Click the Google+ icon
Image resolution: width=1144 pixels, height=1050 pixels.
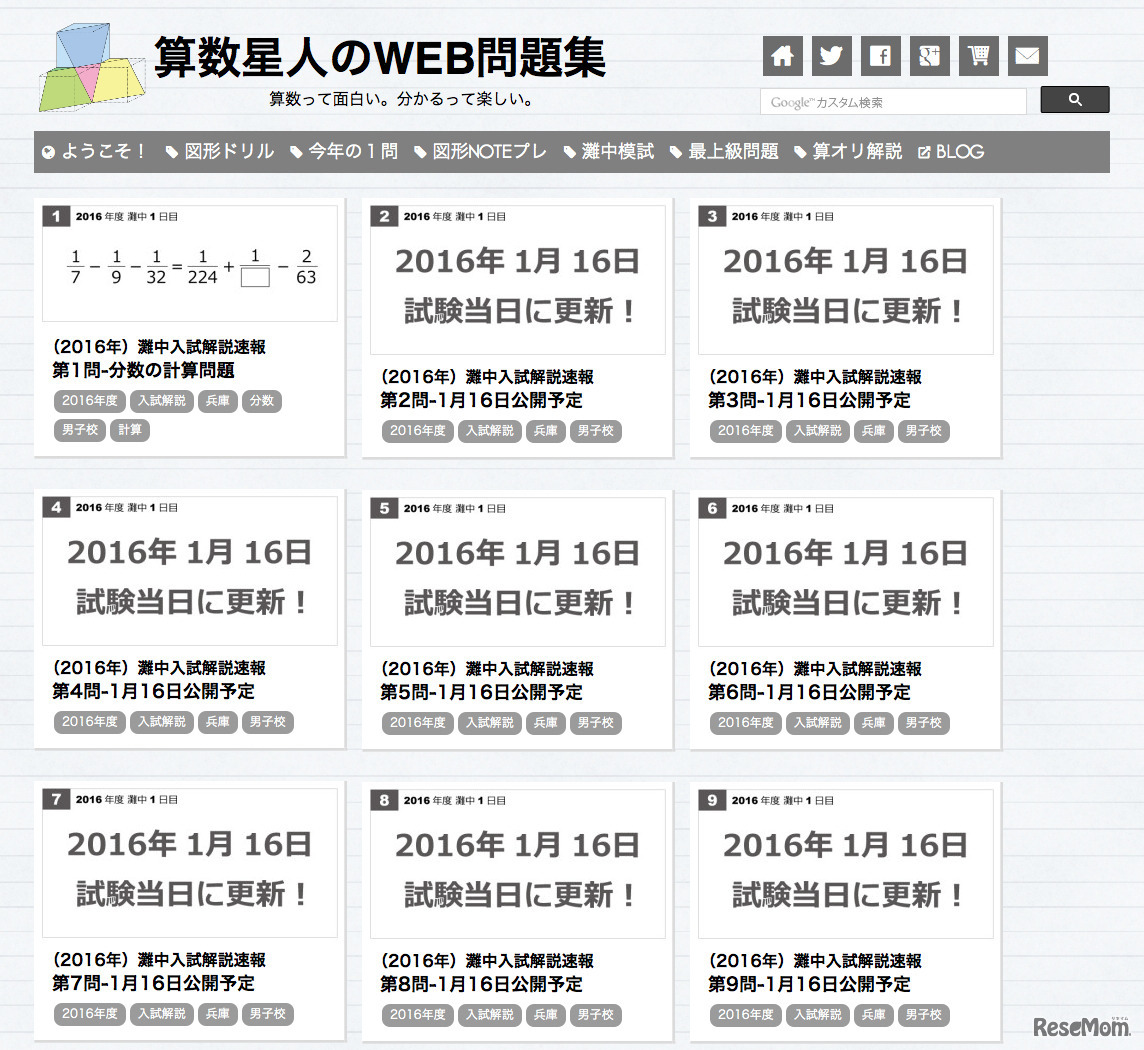coord(929,56)
